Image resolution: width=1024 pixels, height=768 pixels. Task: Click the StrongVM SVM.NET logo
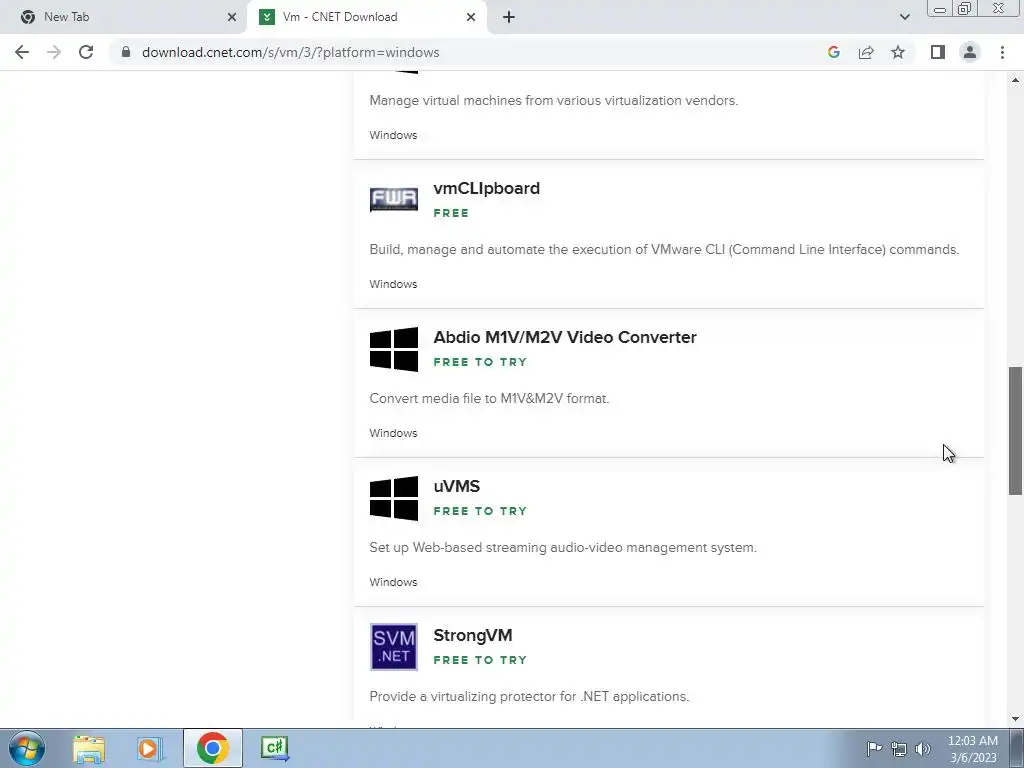coord(394,647)
